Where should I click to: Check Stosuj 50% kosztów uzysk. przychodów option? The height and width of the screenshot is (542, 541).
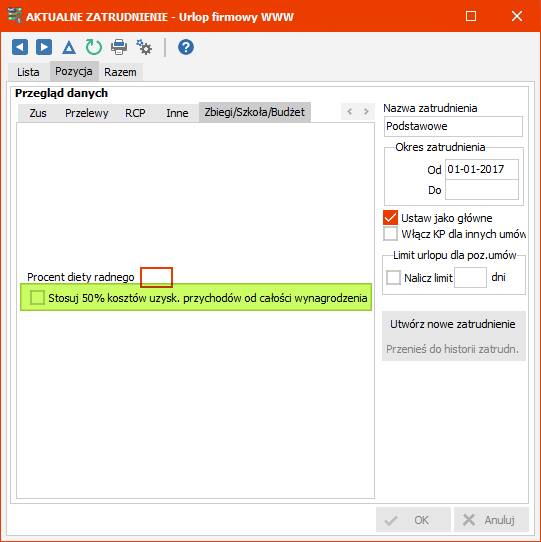coord(37,298)
